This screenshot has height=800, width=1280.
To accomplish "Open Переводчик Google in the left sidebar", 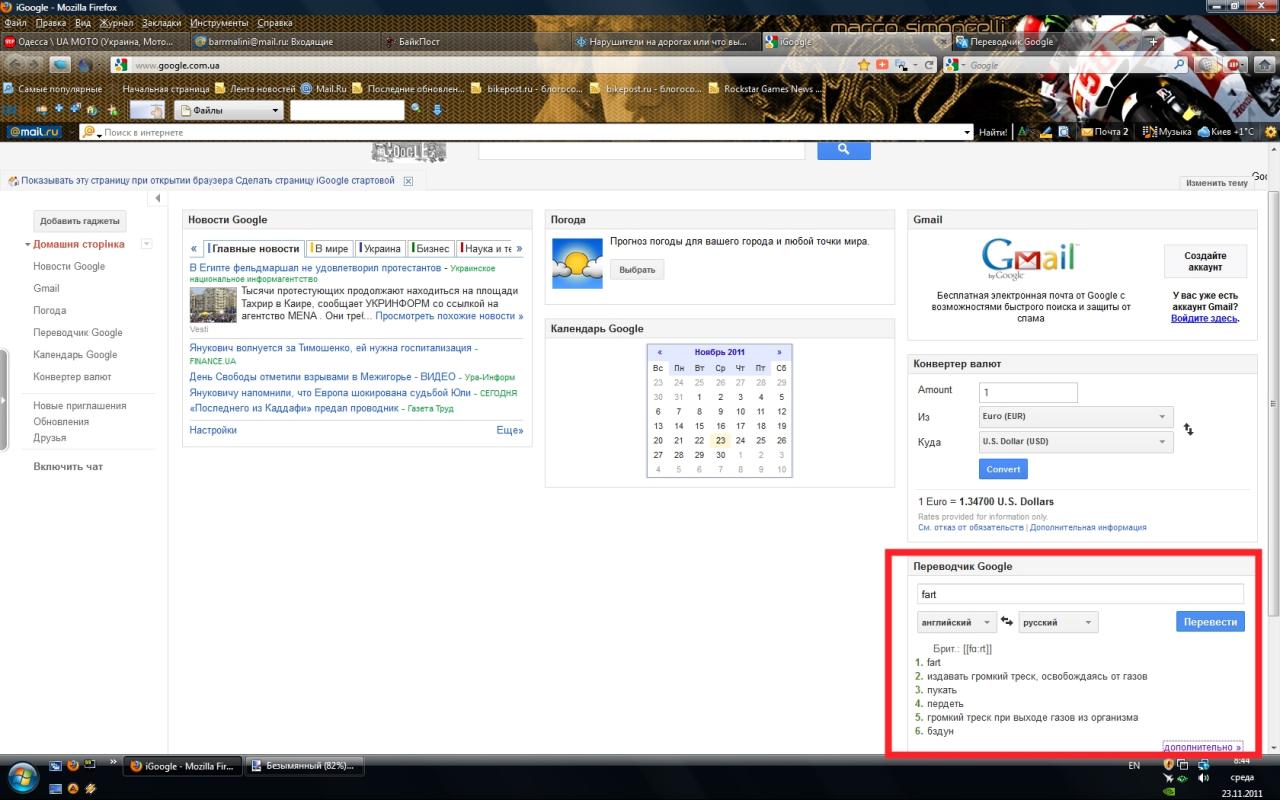I will (78, 332).
